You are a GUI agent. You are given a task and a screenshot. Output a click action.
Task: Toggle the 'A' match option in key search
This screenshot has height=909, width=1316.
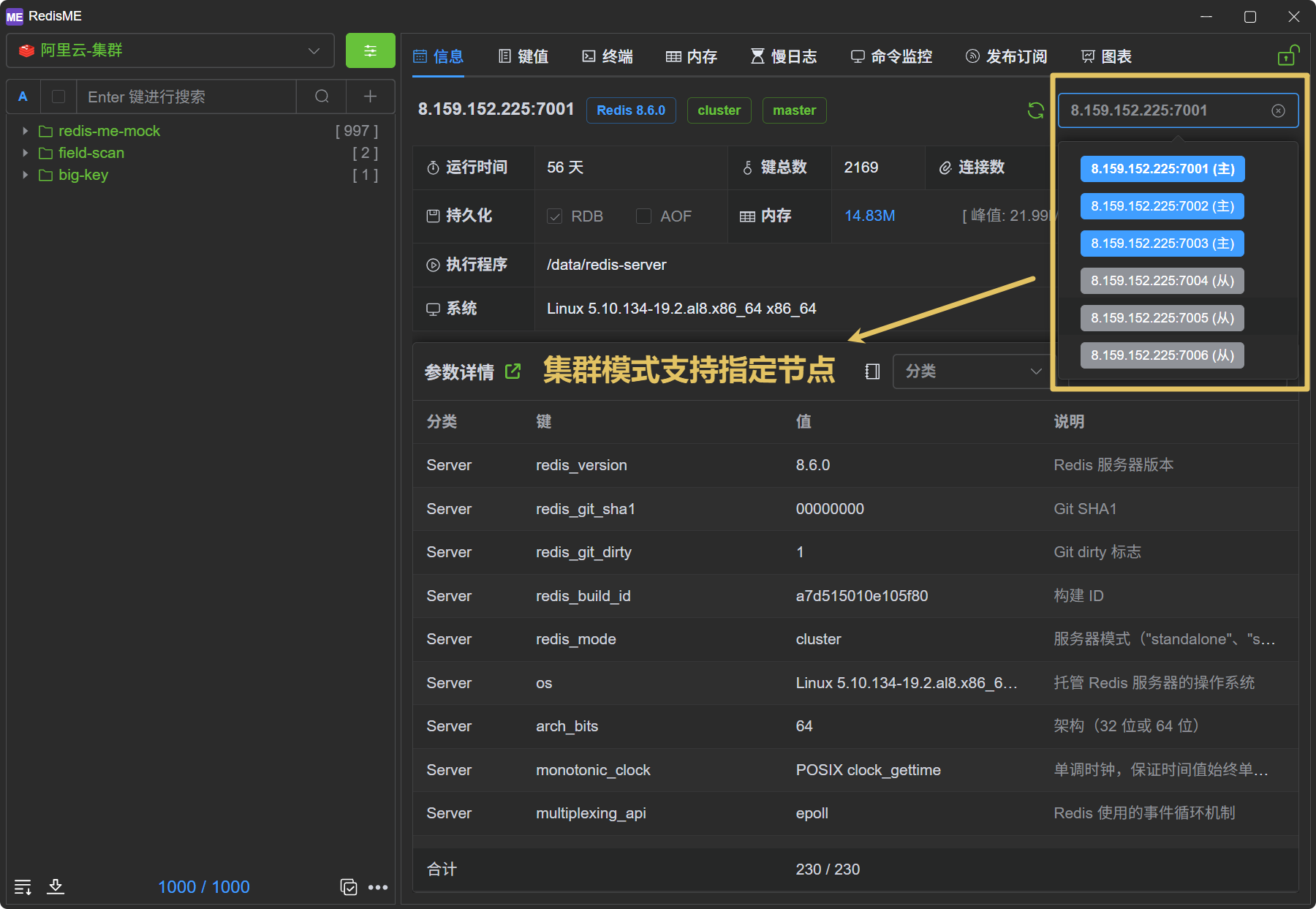tap(23, 97)
